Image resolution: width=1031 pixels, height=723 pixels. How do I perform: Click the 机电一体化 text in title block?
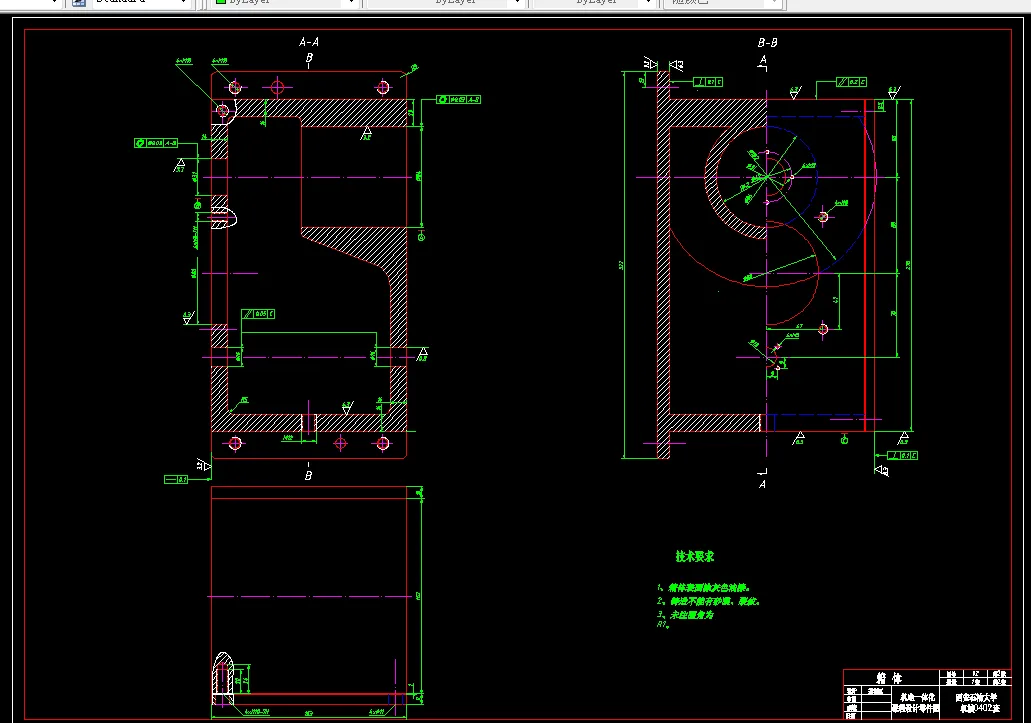[x=917, y=697]
